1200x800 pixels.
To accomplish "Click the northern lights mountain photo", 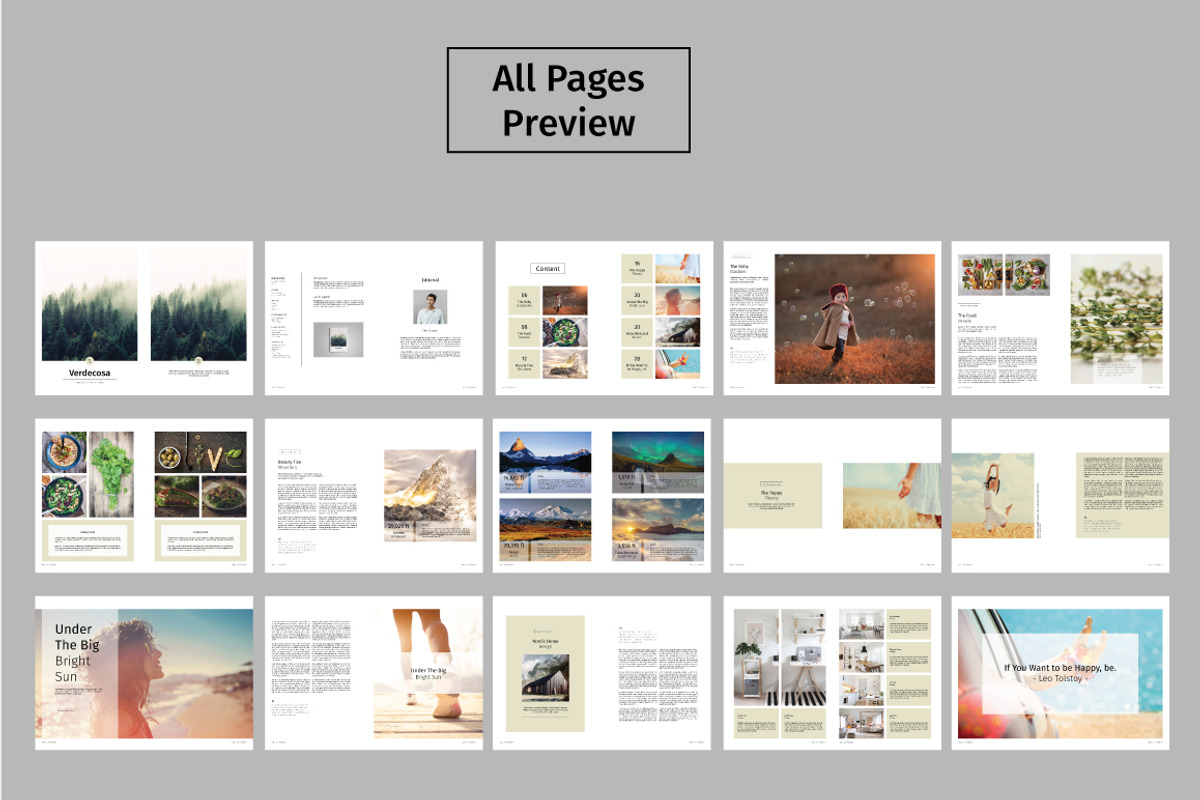I will pos(658,462).
